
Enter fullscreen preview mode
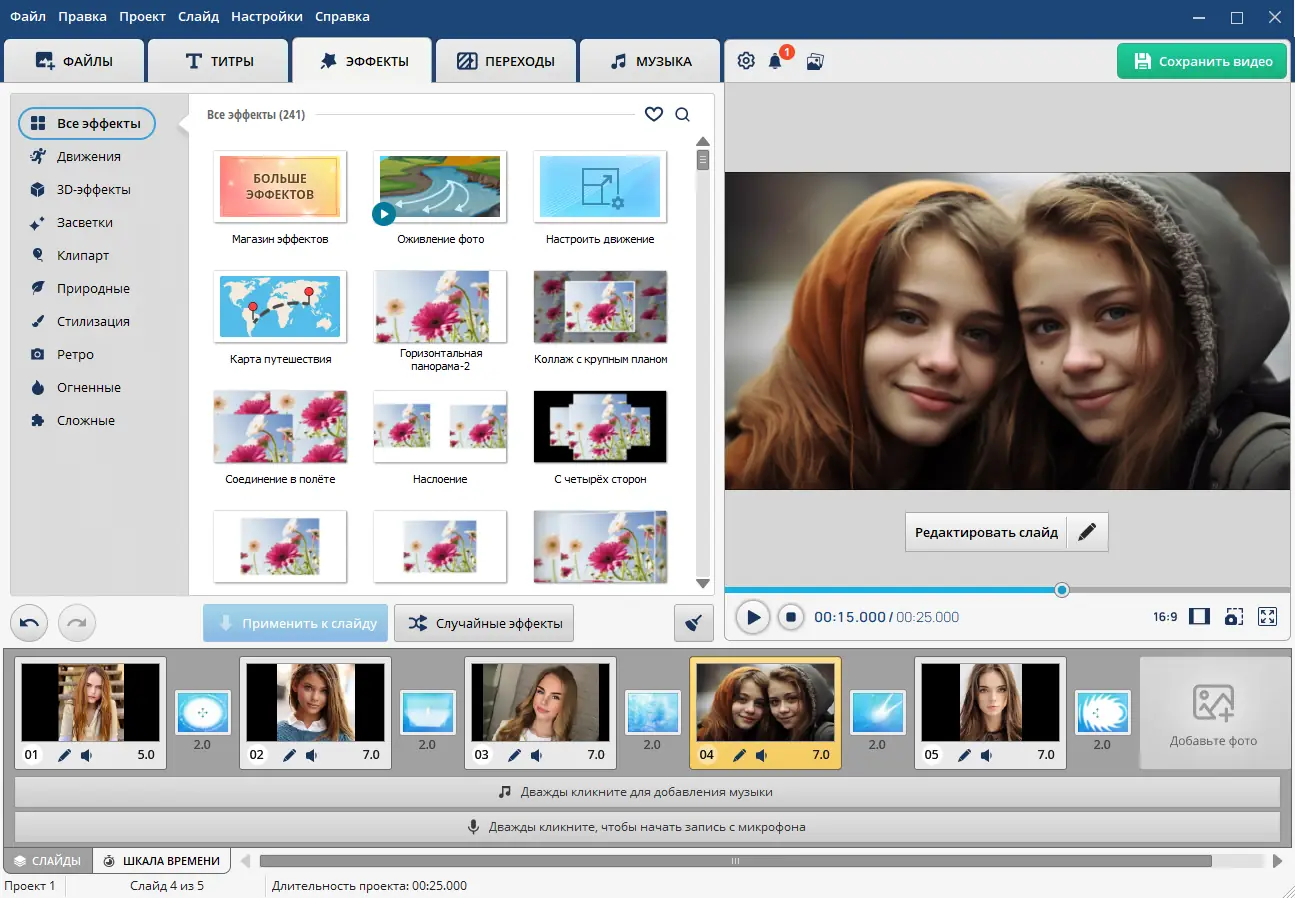coord(1267,617)
